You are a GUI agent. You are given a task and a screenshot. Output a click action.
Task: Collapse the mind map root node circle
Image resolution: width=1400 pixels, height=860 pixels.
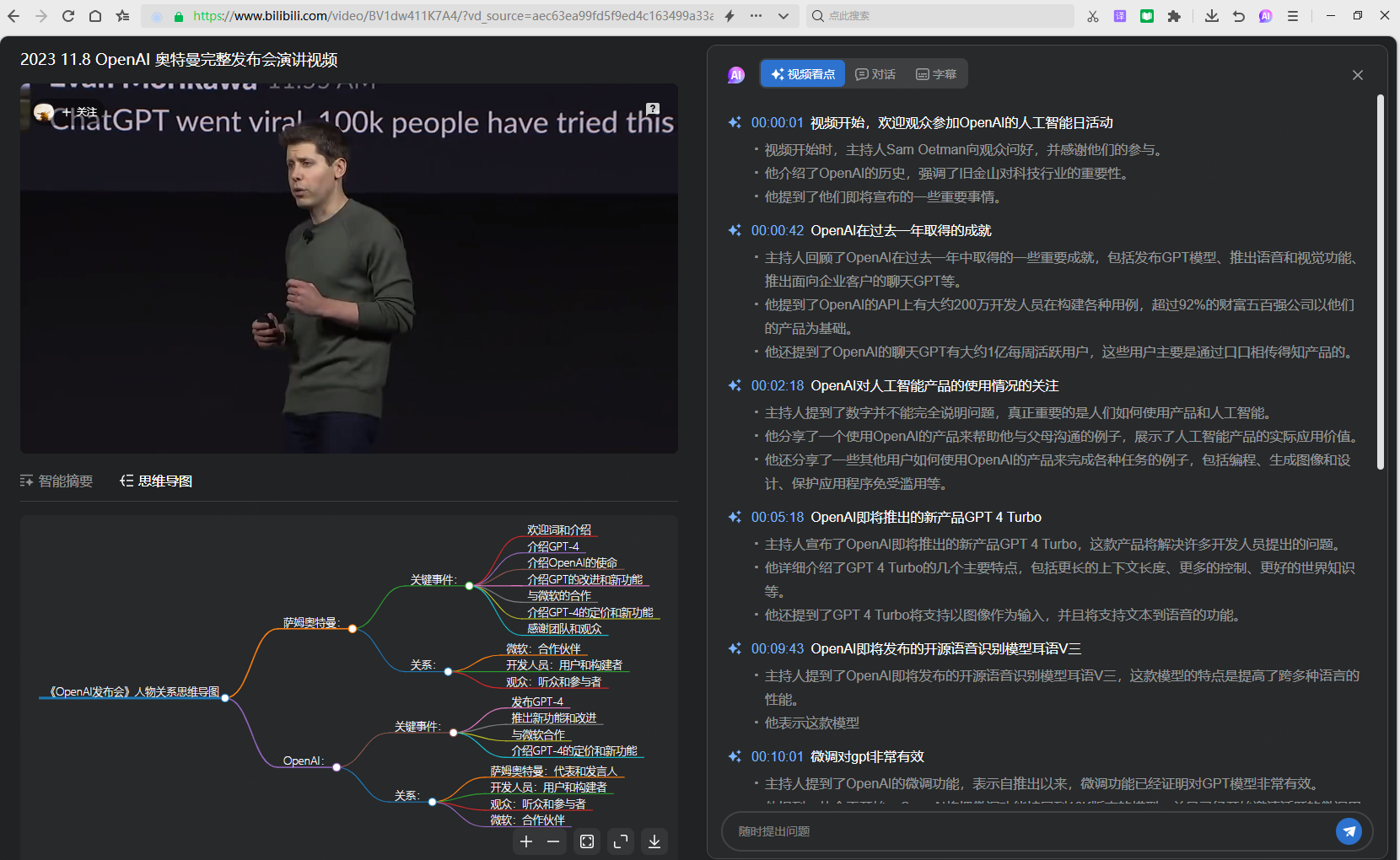(225, 698)
